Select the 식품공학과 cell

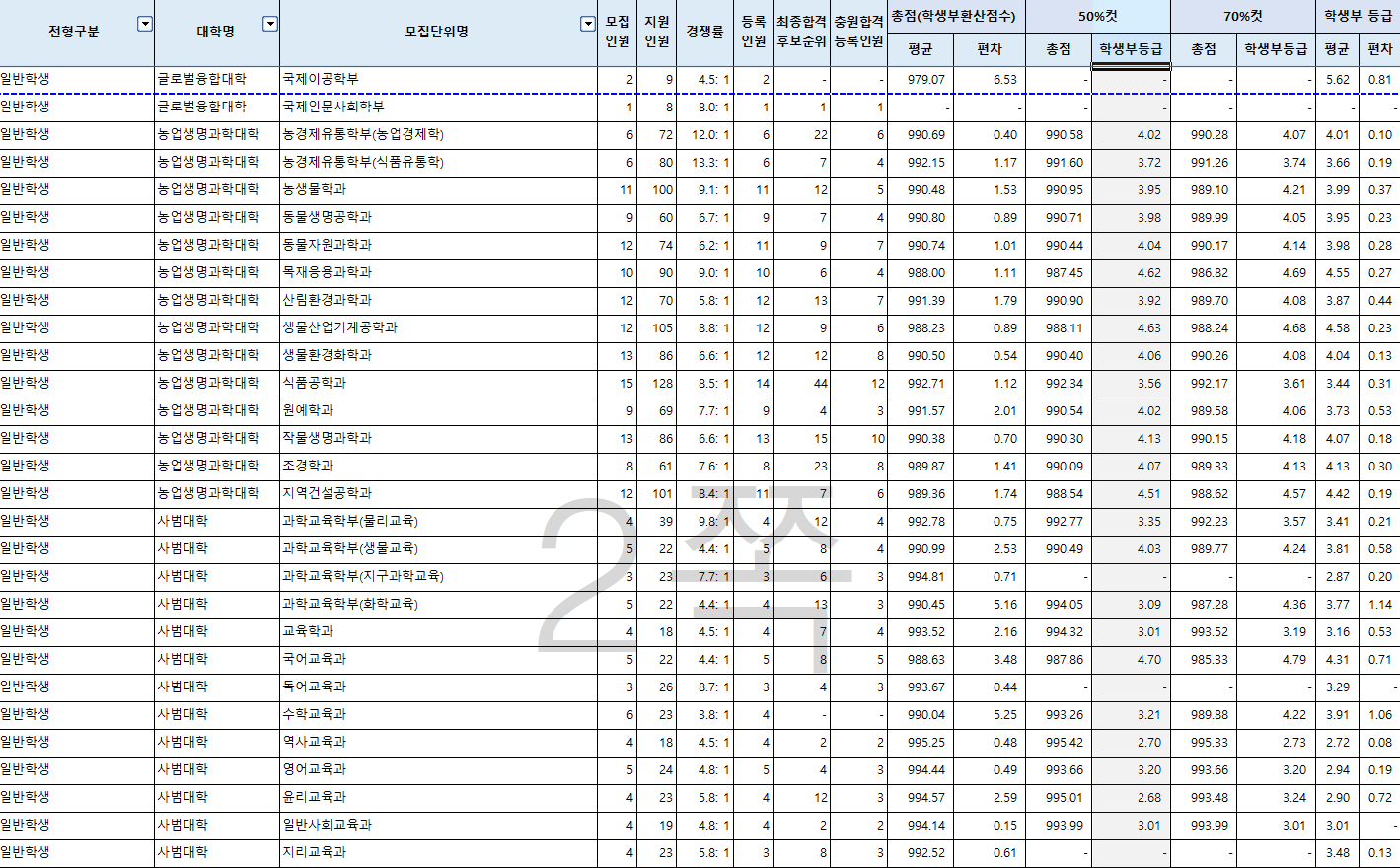coord(438,383)
